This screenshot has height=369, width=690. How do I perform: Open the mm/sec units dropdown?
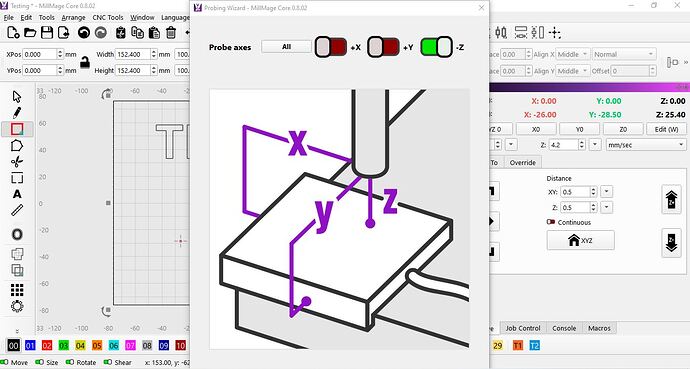coord(646,145)
